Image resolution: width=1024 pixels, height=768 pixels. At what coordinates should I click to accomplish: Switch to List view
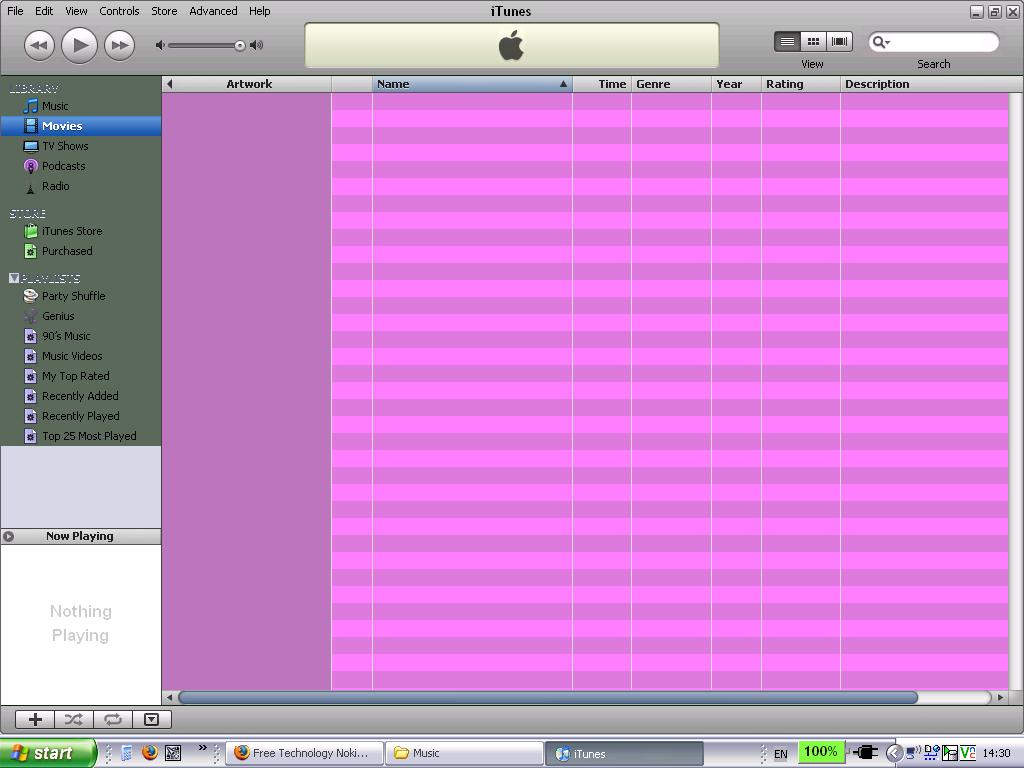coord(787,42)
